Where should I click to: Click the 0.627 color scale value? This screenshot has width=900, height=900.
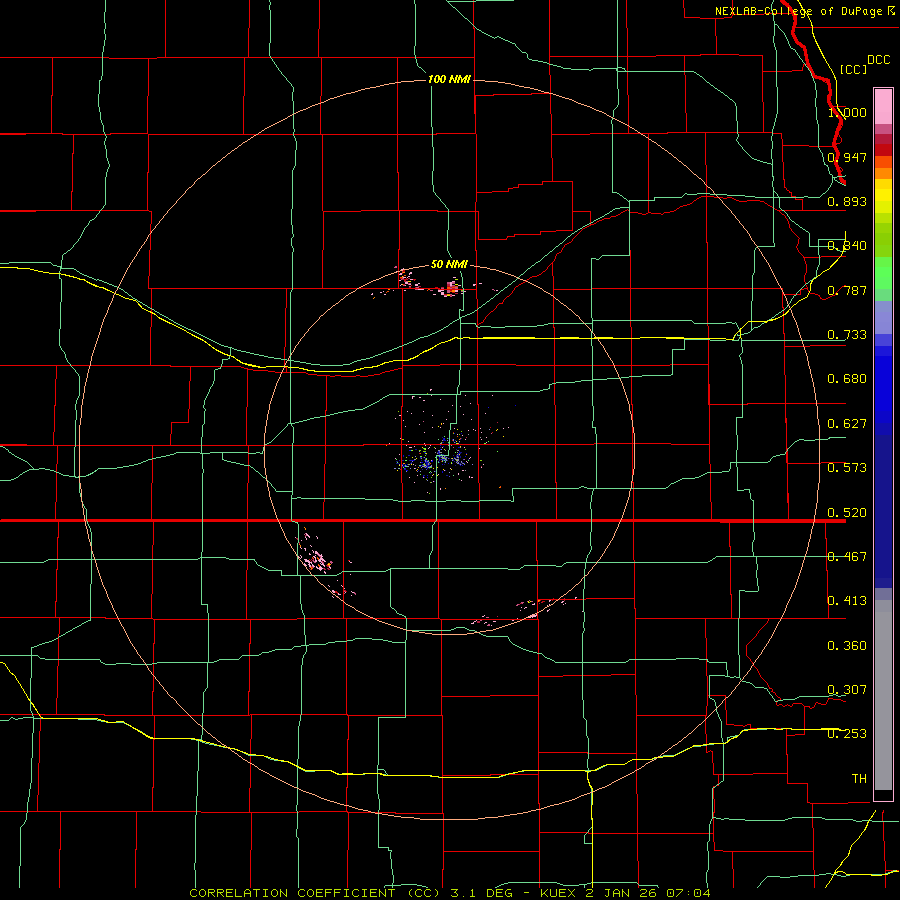847,424
